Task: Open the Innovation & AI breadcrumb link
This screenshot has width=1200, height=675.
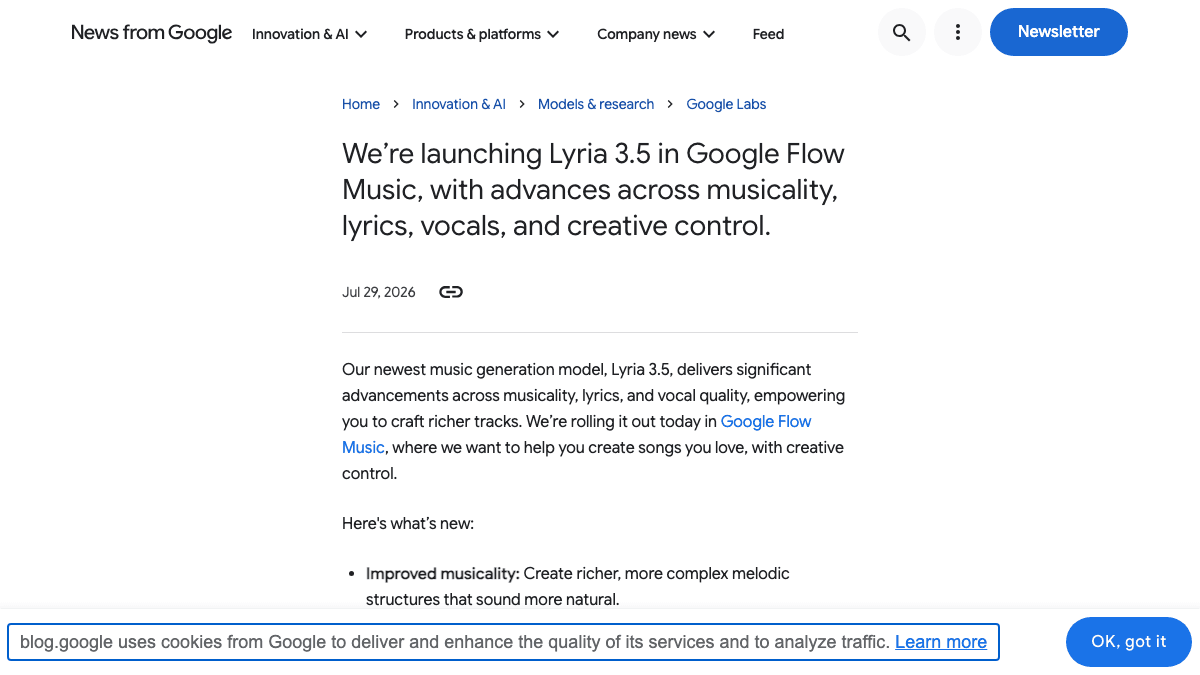Action: tap(459, 104)
